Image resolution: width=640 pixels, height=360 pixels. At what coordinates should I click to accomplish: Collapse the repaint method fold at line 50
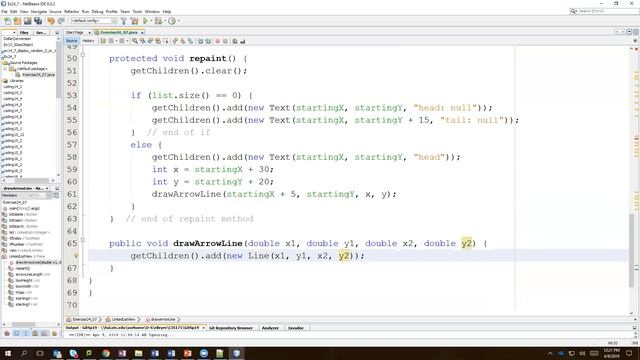83,55
